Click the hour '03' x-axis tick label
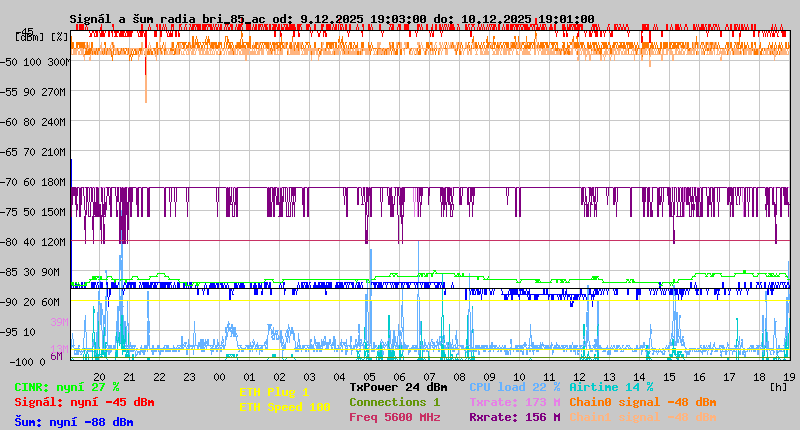The height and width of the screenshot is (430, 800). pos(309,377)
